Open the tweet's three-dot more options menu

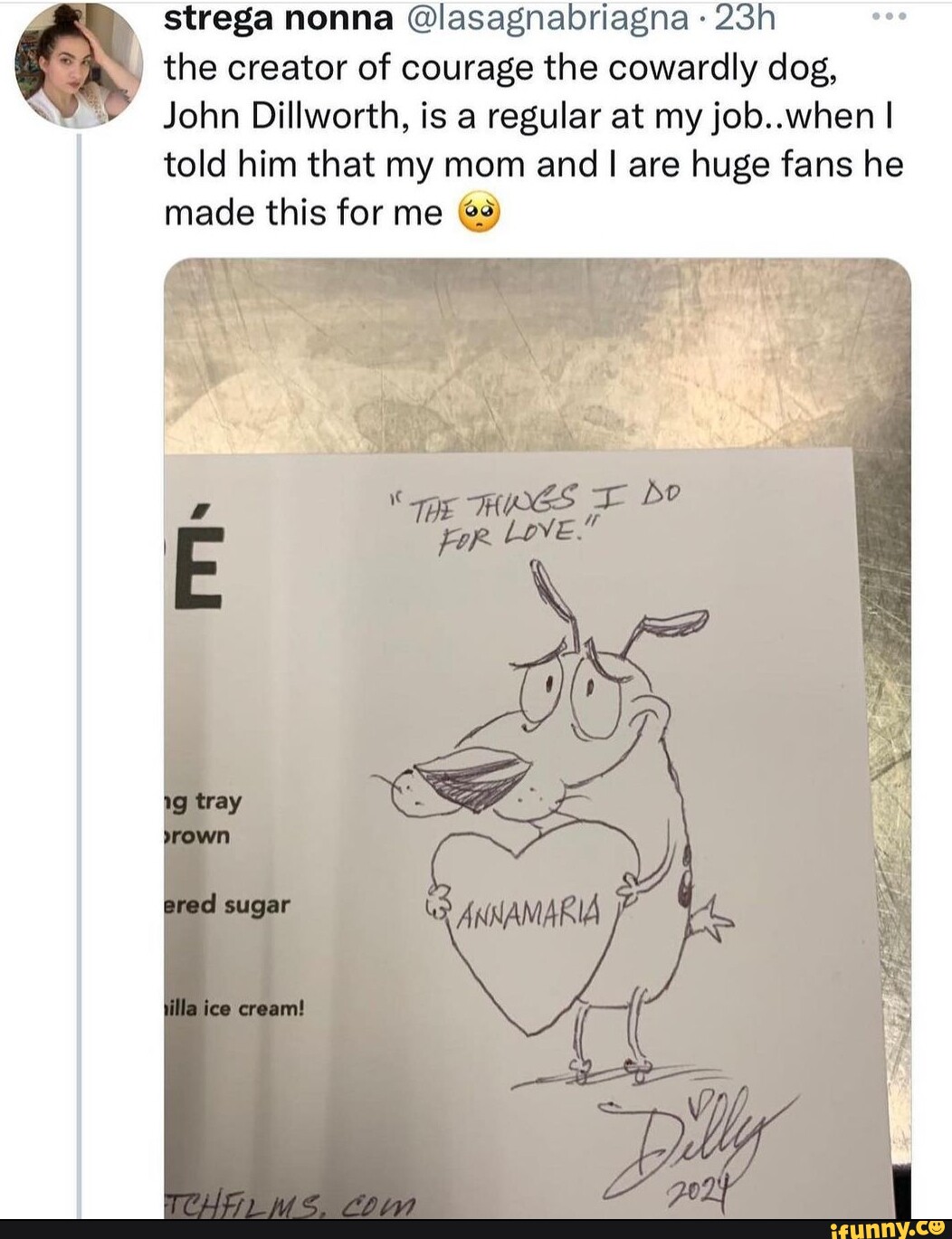coord(887,17)
